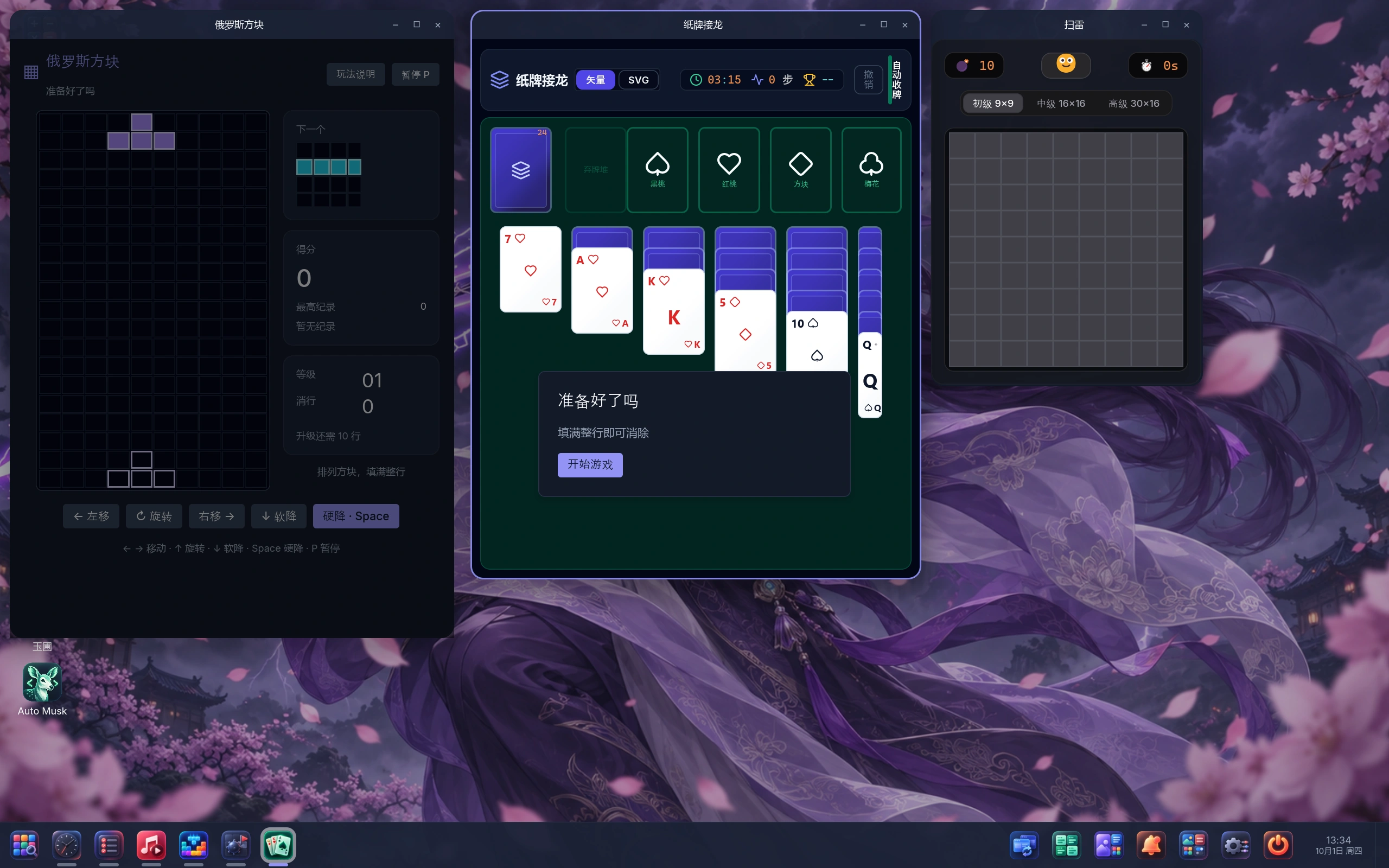The width and height of the screenshot is (1389, 868).
Task: Click the spades 黑桃 foundation slot
Action: coord(657,169)
